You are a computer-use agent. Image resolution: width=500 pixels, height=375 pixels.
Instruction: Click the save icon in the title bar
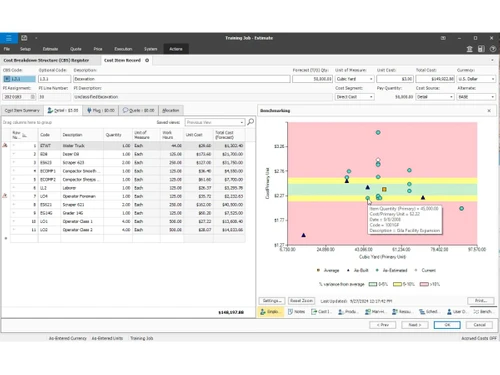[24, 38]
